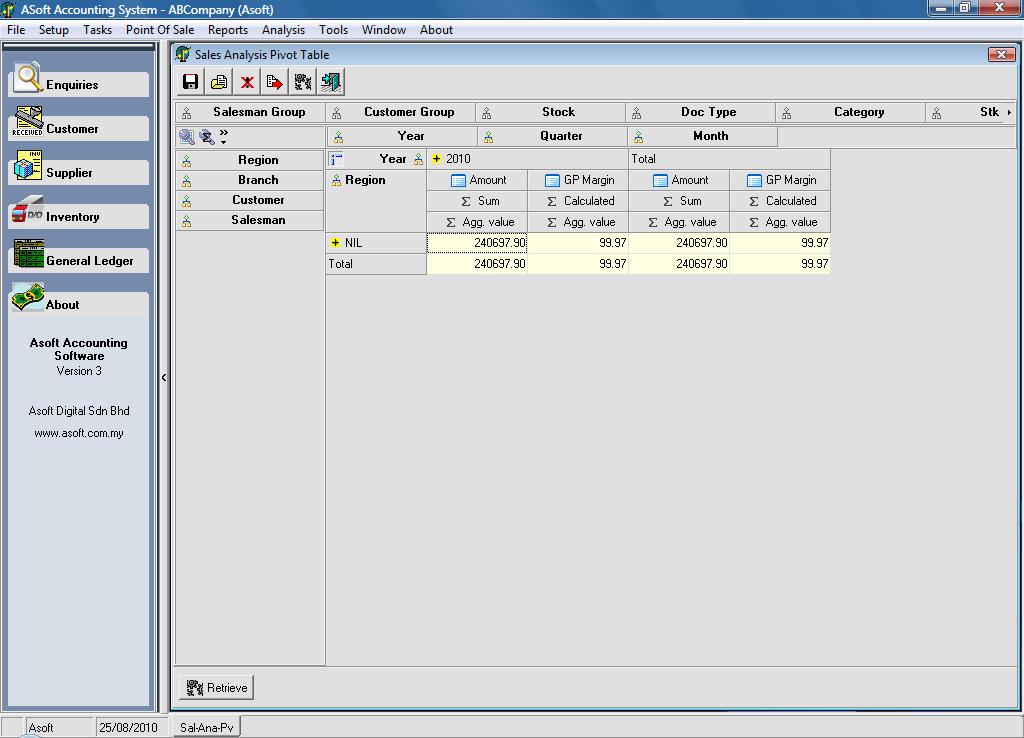The height and width of the screenshot is (738, 1024).
Task: Click the gears retrieve toolbar icon
Action: coord(303,82)
